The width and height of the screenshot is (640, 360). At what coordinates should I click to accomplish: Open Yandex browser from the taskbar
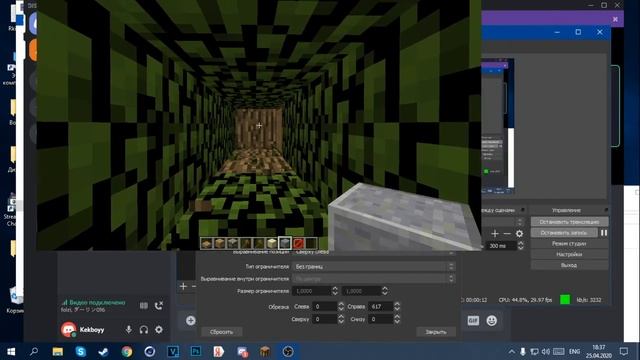[219, 351]
